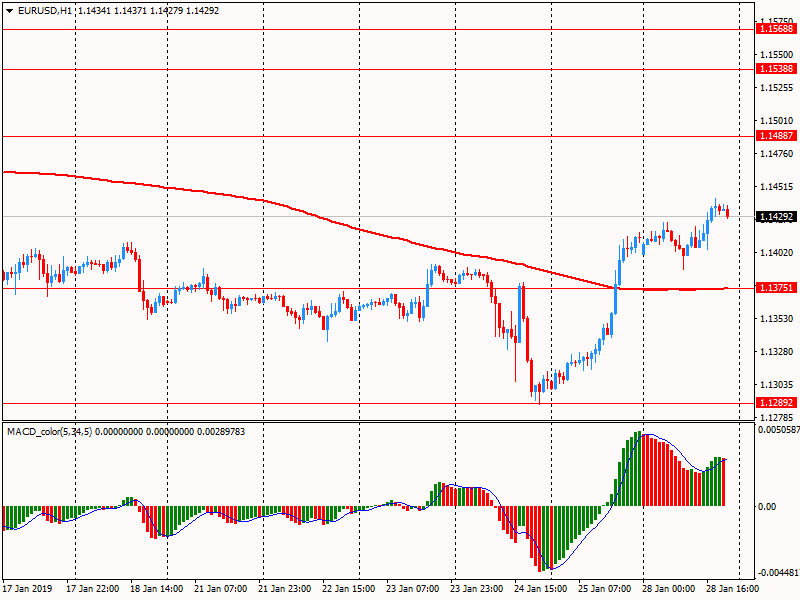Viewport: 800px width, 600px height.
Task: Click the 28 Jan 00:00 time label
Action: point(669,588)
